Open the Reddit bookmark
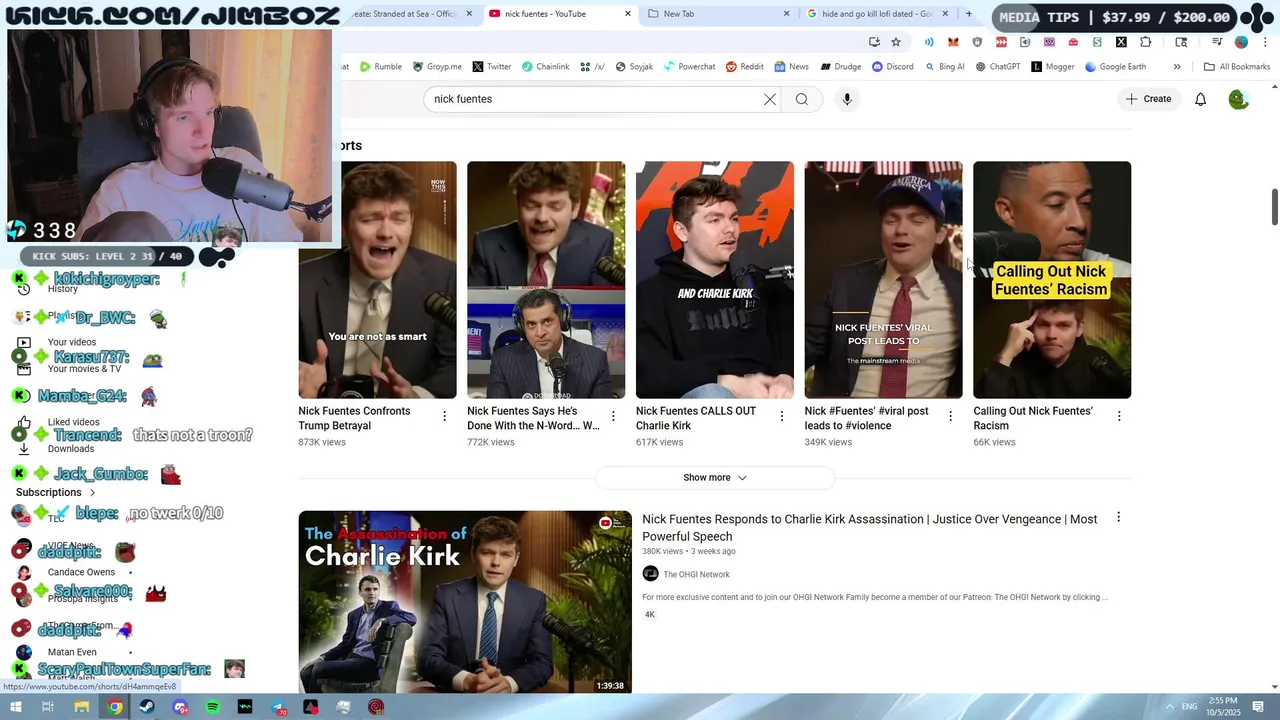Viewport: 1280px width, 720px height. [x=745, y=67]
